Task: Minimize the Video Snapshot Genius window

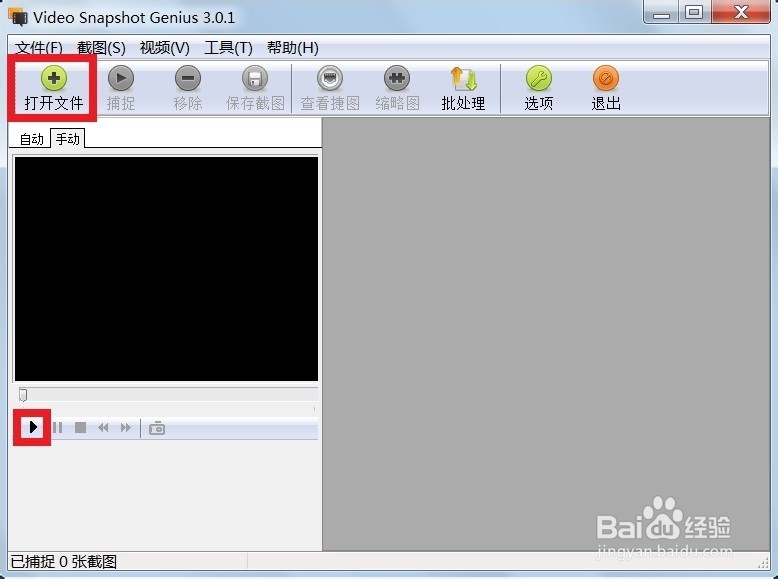Action: [x=661, y=13]
